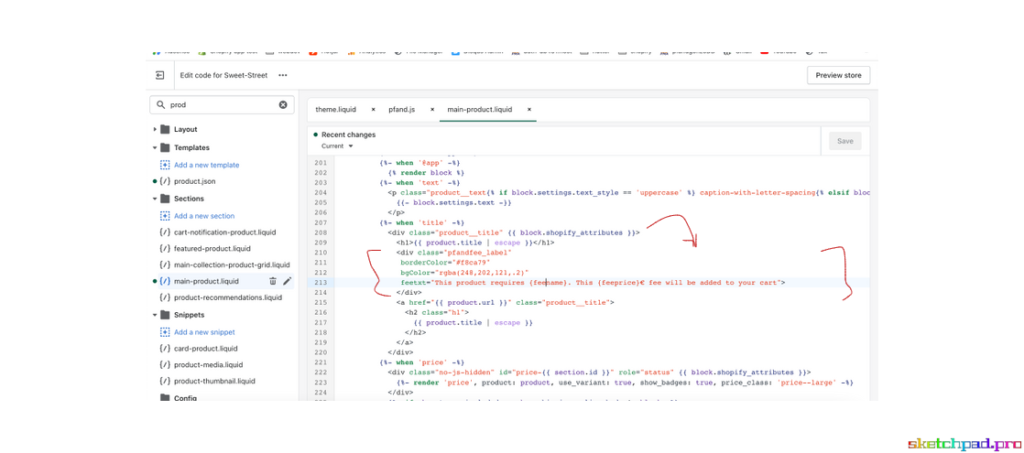This screenshot has width=1024, height=453.
Task: Close the main-product.liquid tab
Action: click(529, 110)
